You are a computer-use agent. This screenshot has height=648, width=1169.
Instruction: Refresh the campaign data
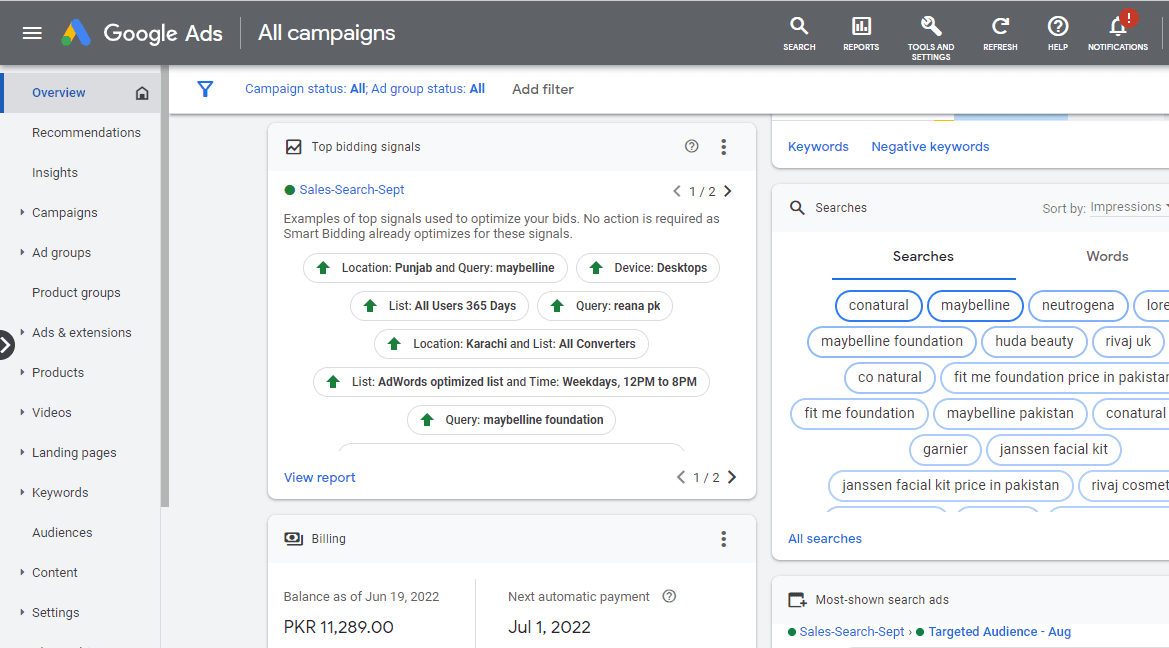tap(1000, 34)
